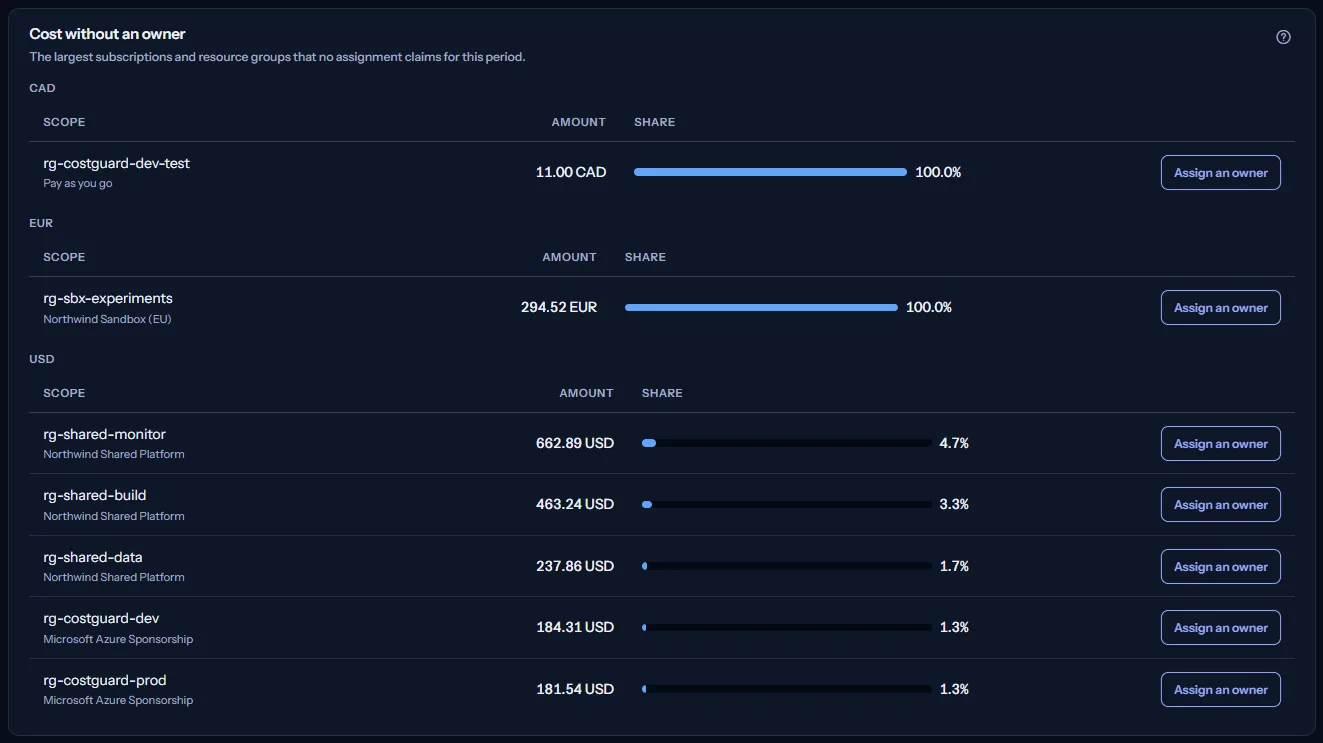Click the rg-shared-build share progress bar
The width and height of the screenshot is (1323, 743).
point(787,505)
